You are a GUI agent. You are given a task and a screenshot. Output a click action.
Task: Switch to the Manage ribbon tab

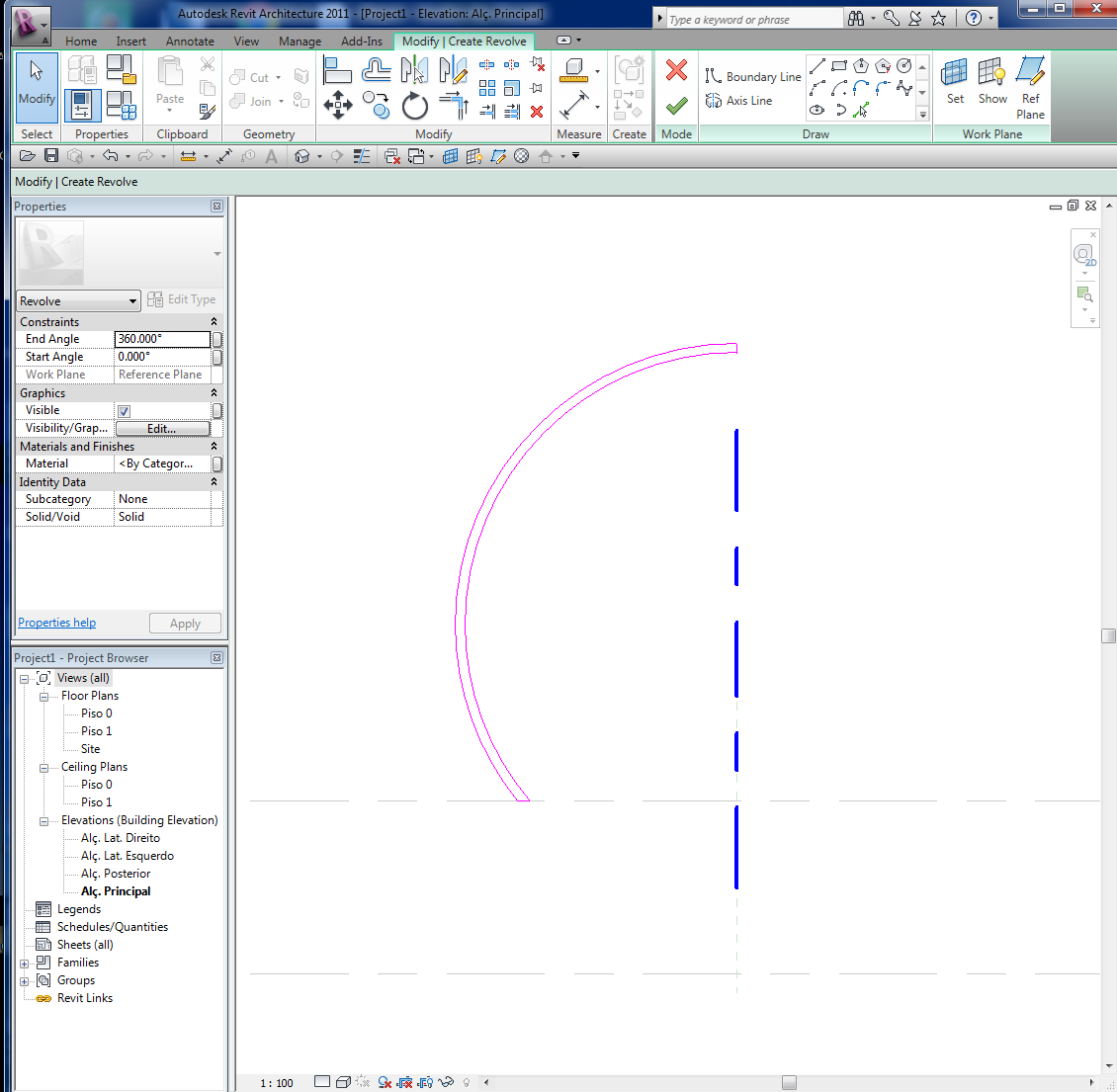click(x=300, y=42)
